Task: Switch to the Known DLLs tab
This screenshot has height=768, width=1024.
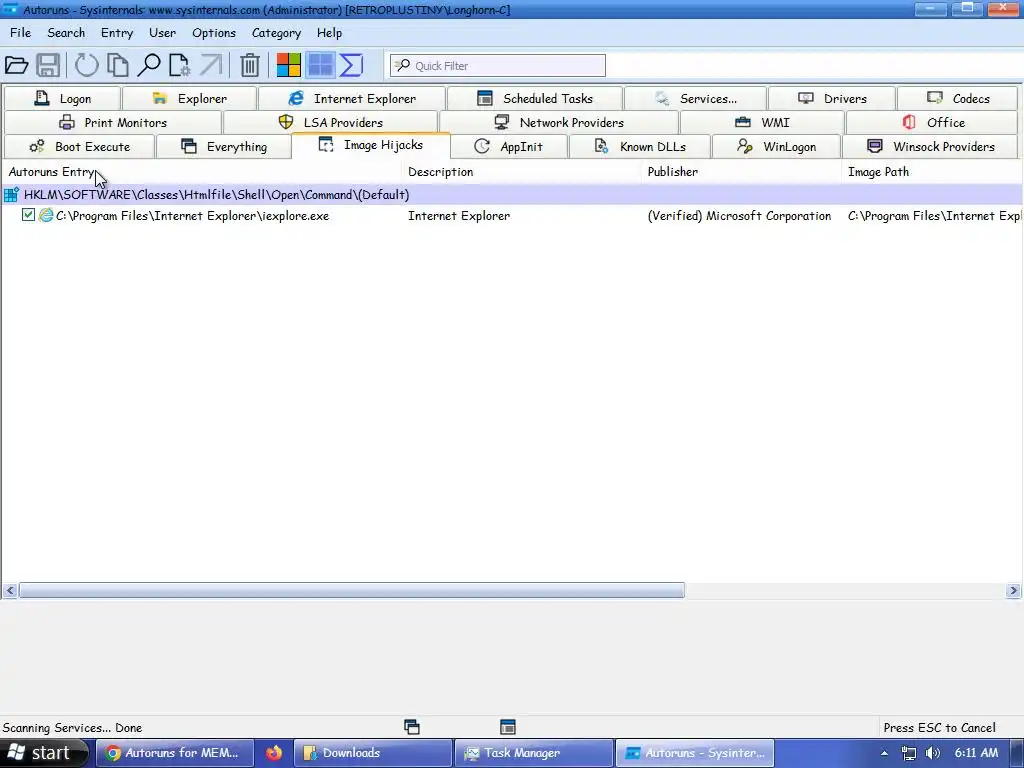Action: tap(640, 146)
